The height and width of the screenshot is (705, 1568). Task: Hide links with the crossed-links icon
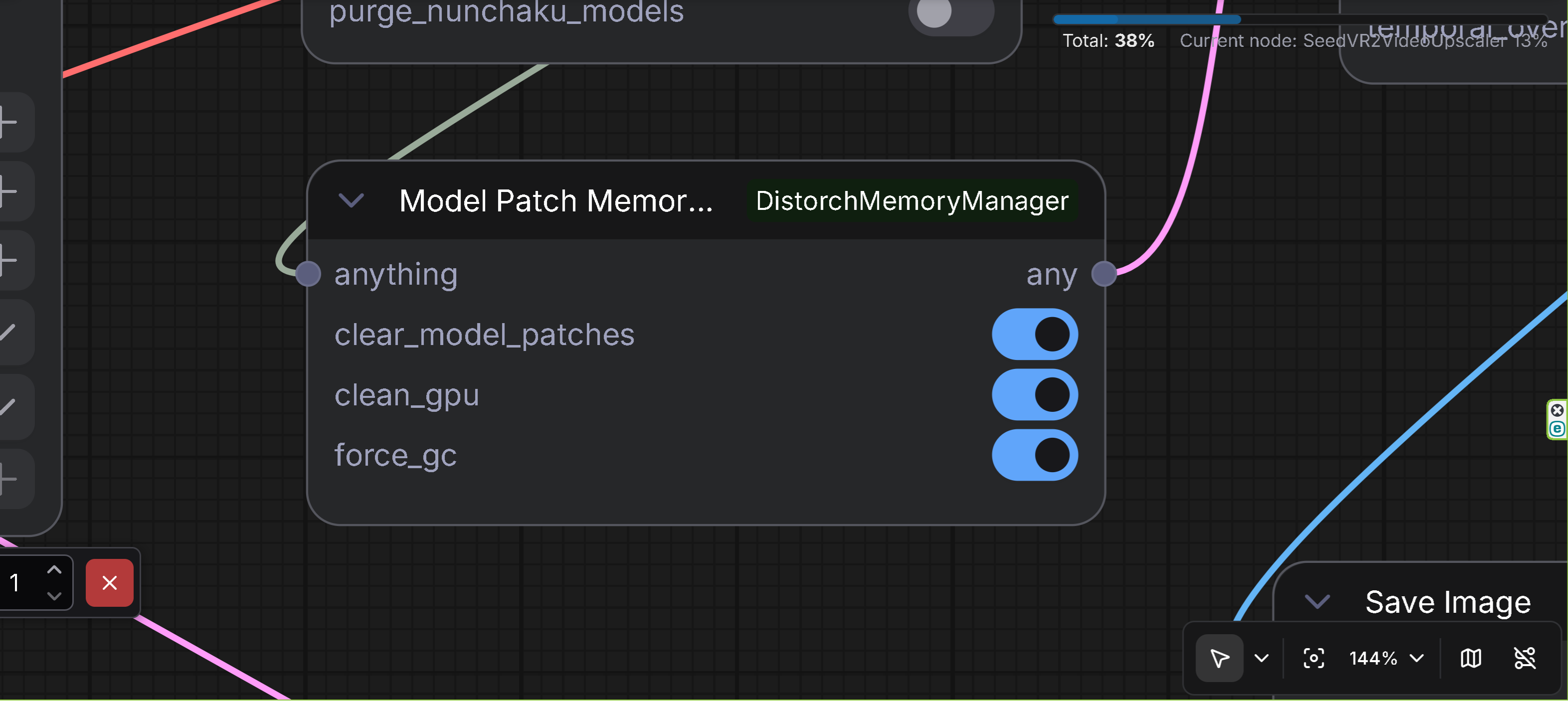click(x=1525, y=658)
